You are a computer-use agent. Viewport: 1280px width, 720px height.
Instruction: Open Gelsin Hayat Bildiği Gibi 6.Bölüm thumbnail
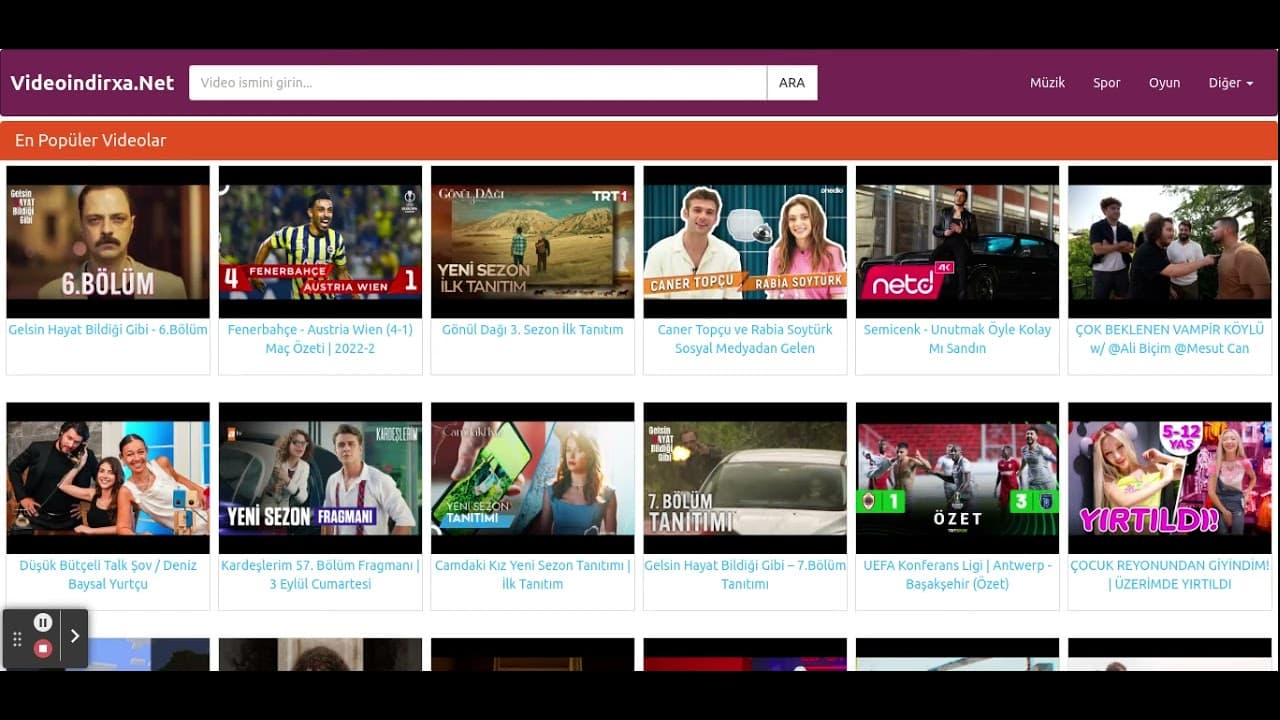(108, 242)
